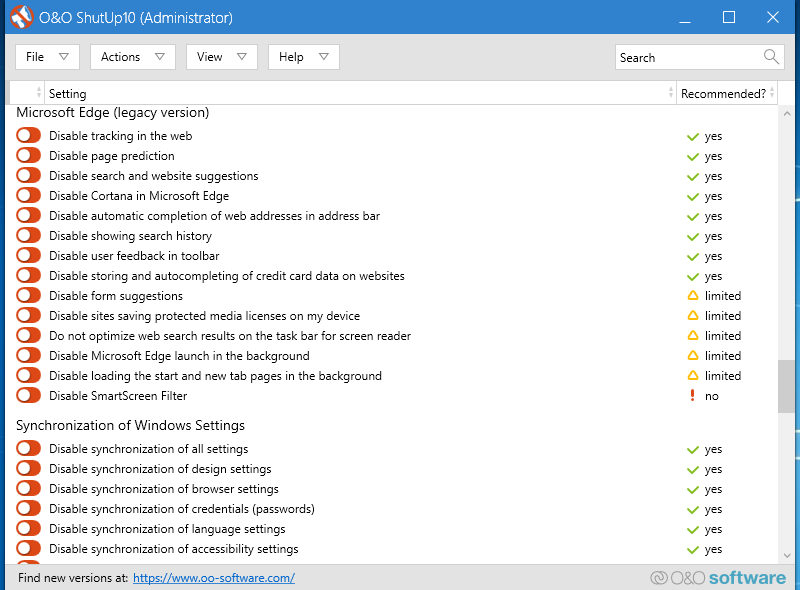Click yellow limited icon for screen reader optimization row

click(x=692, y=335)
